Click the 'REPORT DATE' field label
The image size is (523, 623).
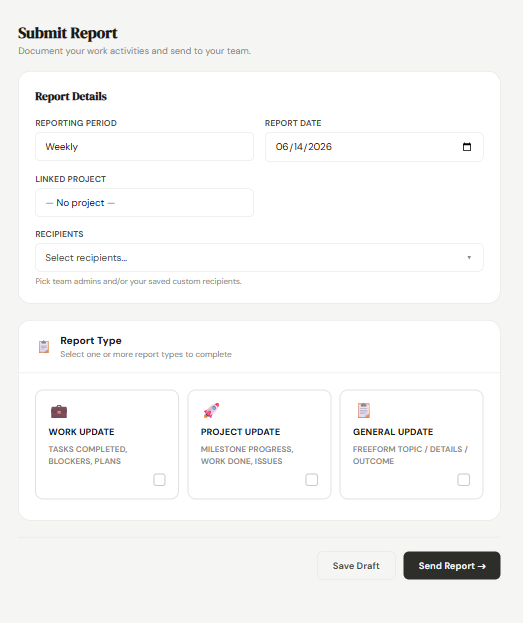293,123
